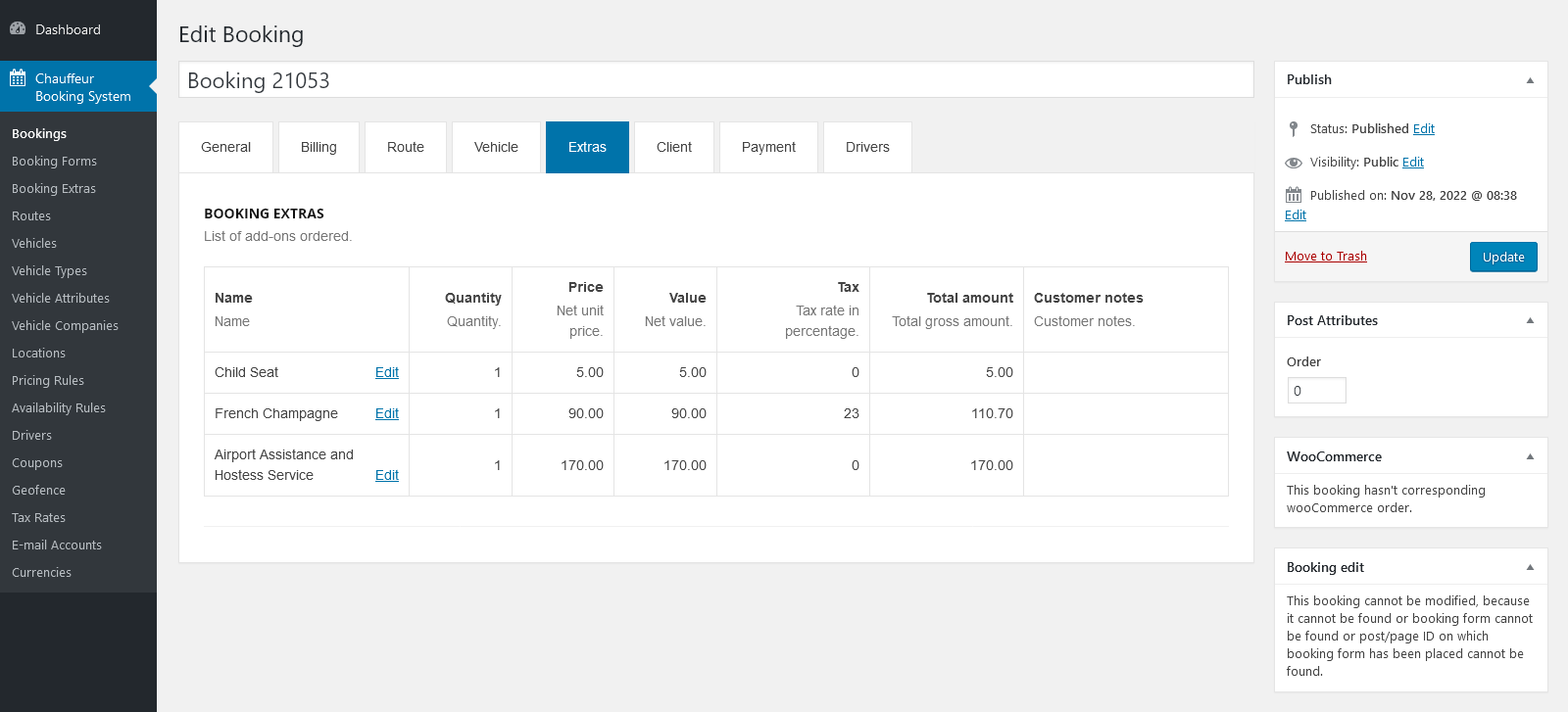Collapse the Post Attributes panel

[x=1530, y=320]
